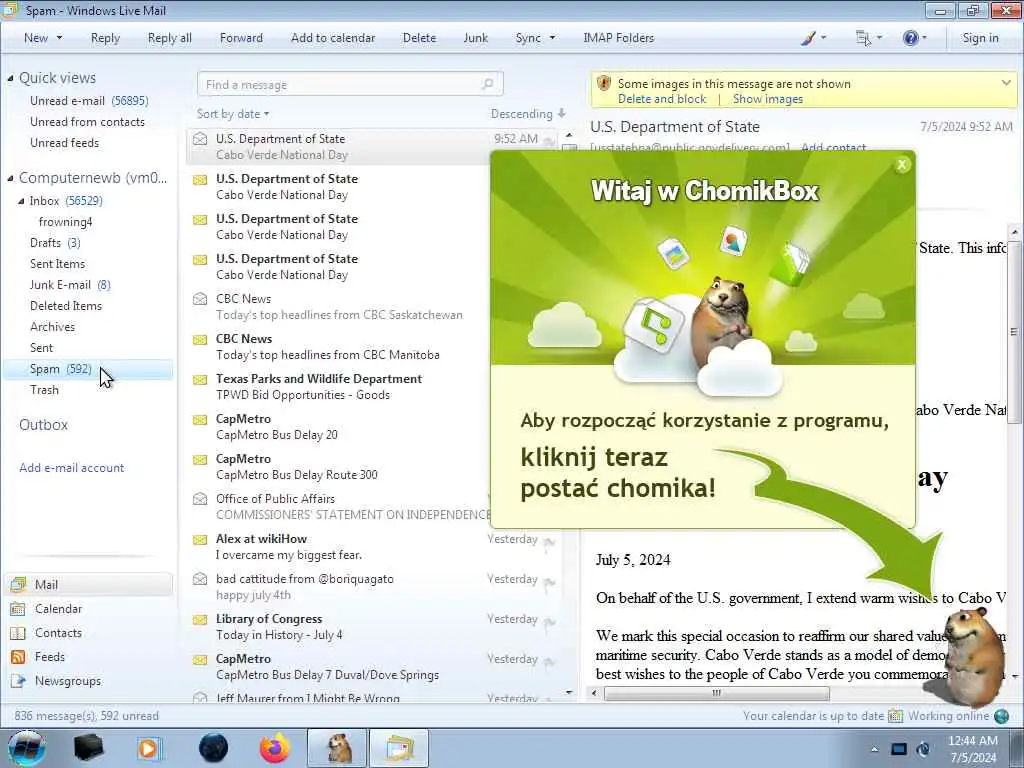Open Windows Live Mail taskbar icon
This screenshot has height=768, width=1024.
400,748
